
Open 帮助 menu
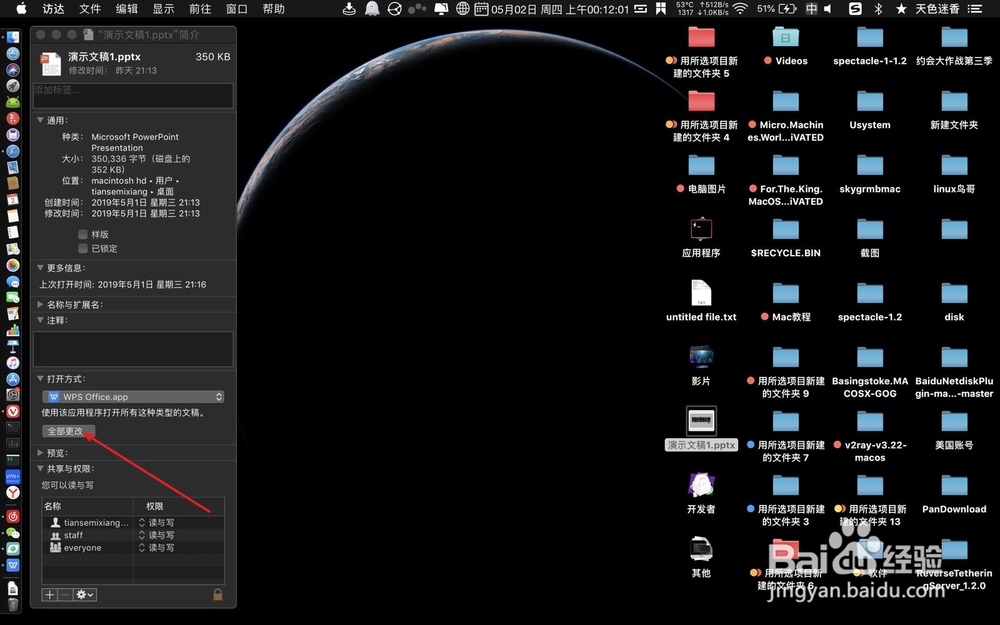tap(274, 9)
